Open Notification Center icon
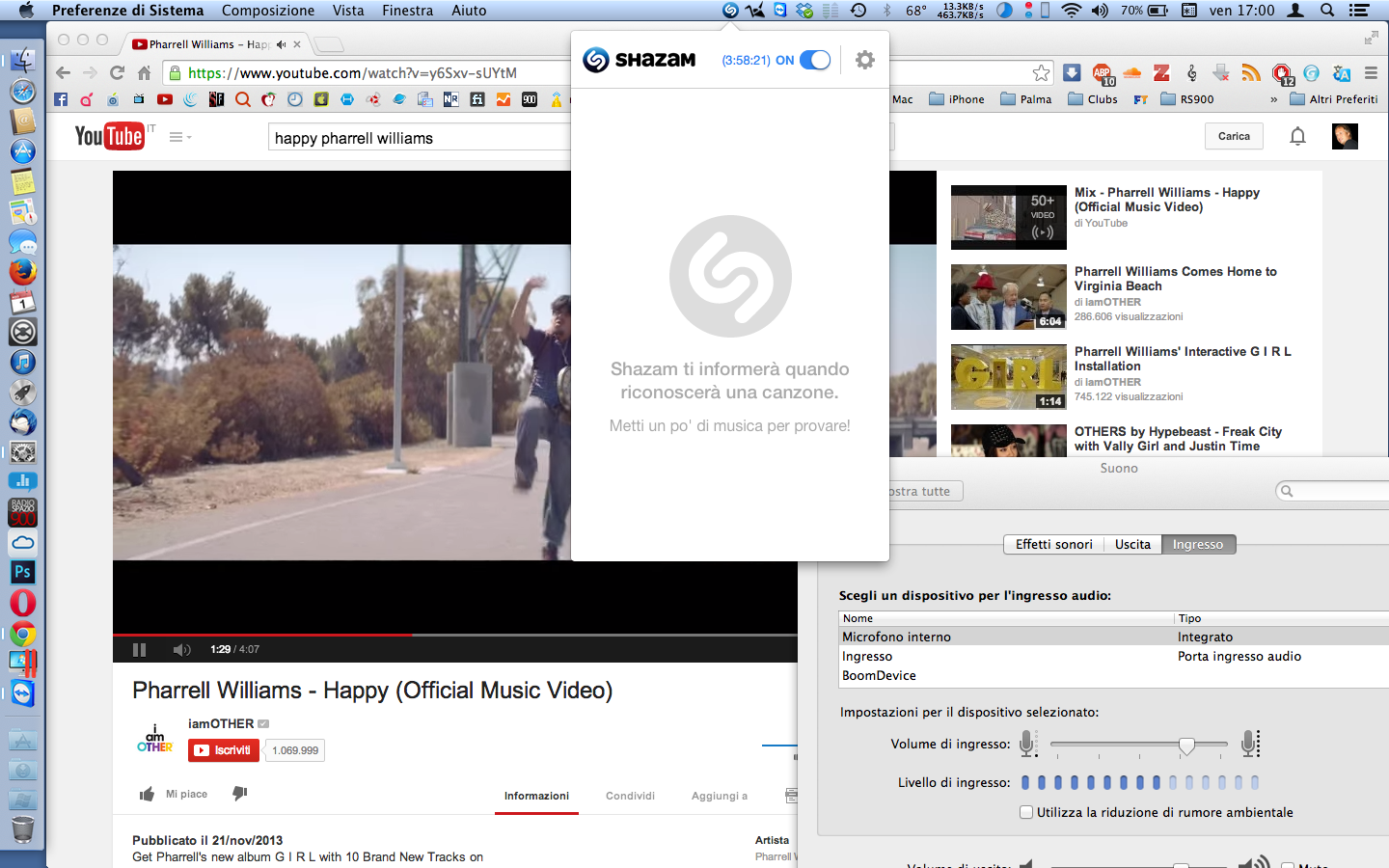 tap(1359, 11)
